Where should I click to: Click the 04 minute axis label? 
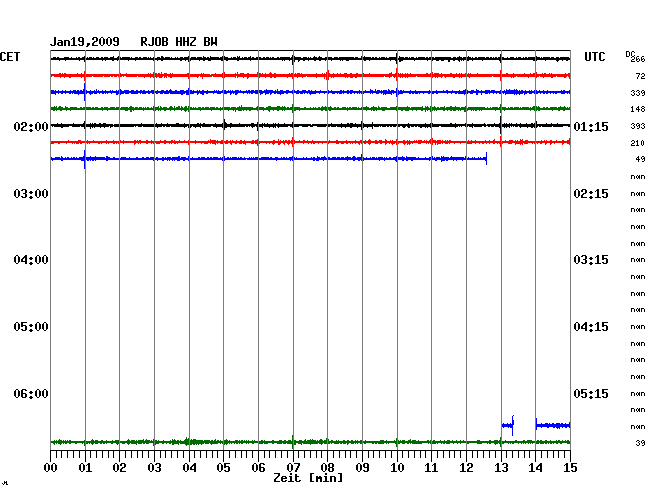point(189,467)
